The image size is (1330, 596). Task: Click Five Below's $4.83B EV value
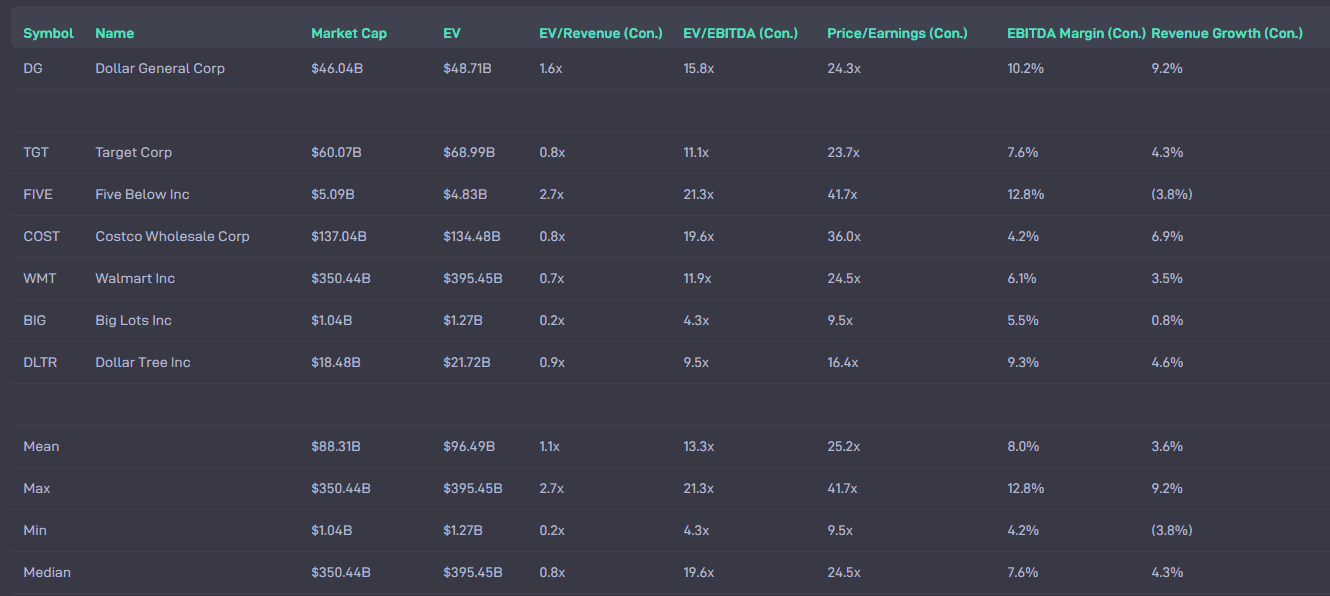pyautogui.click(x=465, y=194)
